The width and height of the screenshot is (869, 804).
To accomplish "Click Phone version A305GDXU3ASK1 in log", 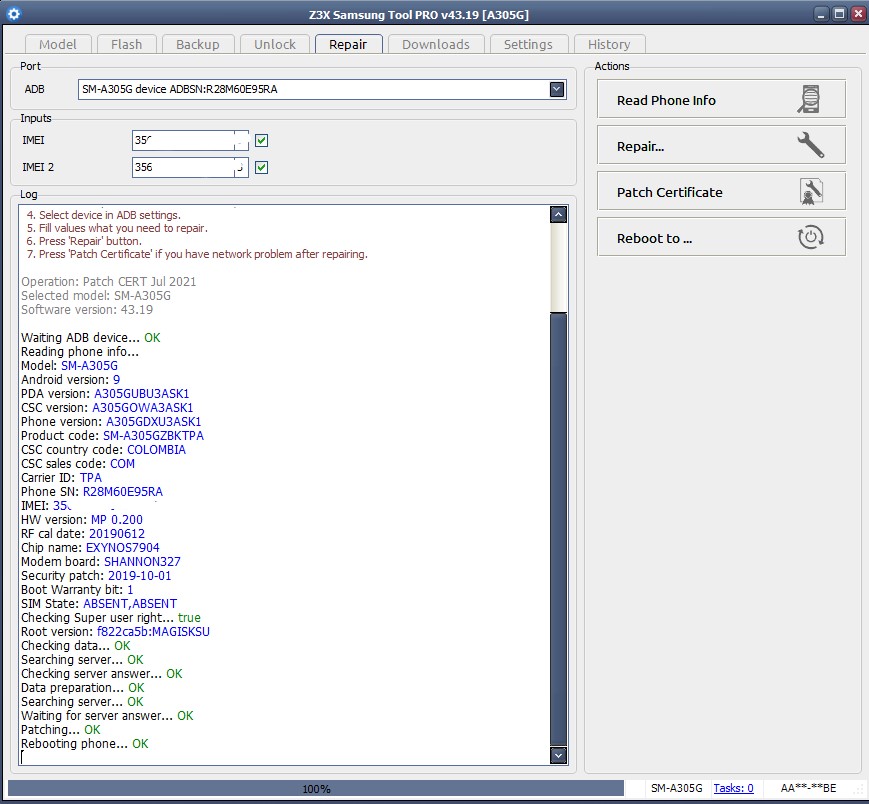I will click(154, 422).
